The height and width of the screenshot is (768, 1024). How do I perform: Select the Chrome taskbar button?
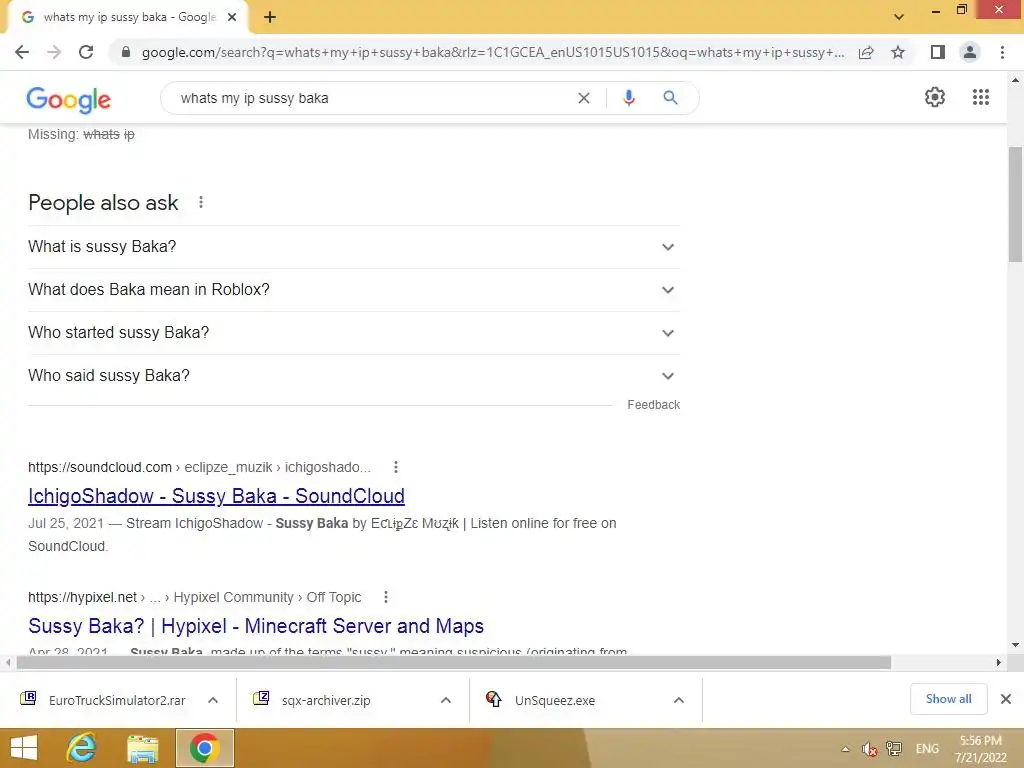click(x=204, y=748)
